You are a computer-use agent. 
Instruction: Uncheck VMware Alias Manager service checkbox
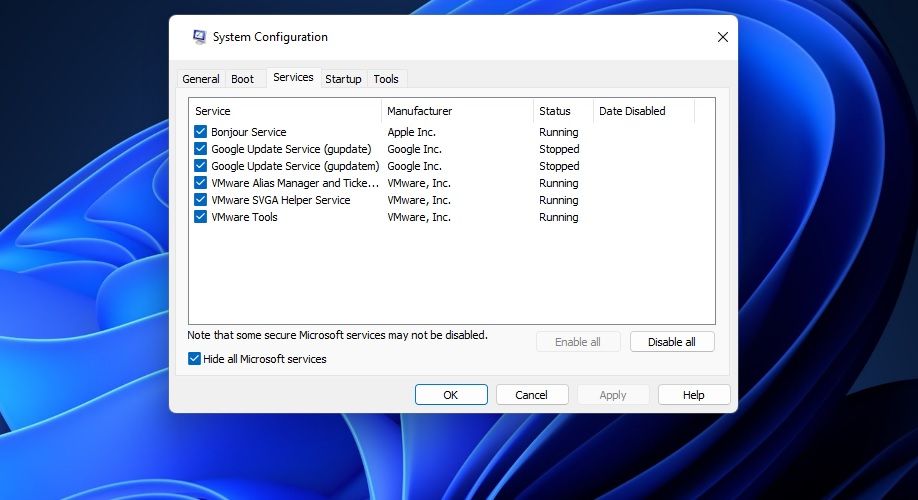pos(200,183)
